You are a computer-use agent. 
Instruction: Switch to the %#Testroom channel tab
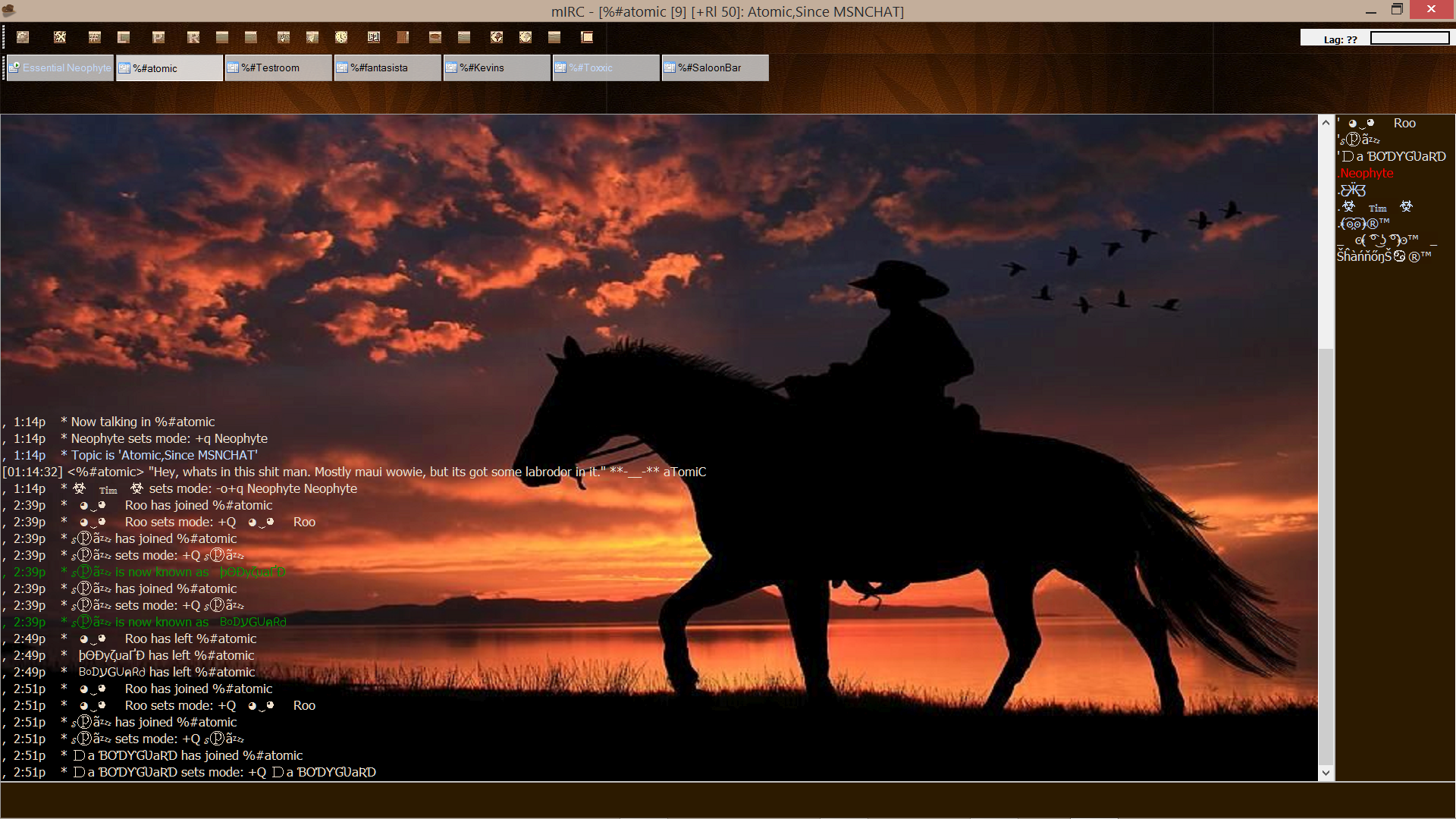(278, 67)
